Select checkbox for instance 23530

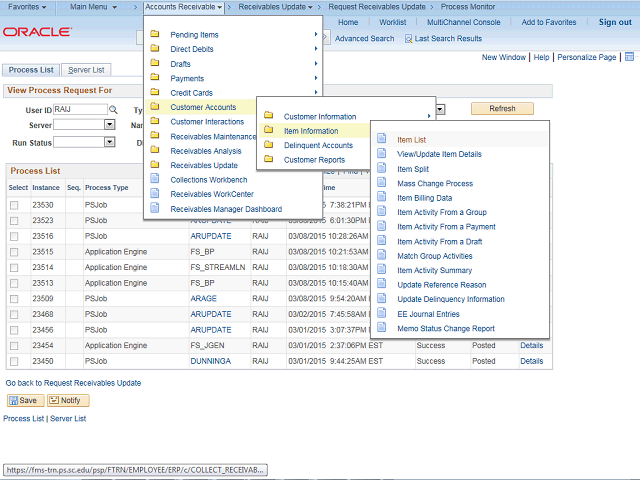coord(15,204)
